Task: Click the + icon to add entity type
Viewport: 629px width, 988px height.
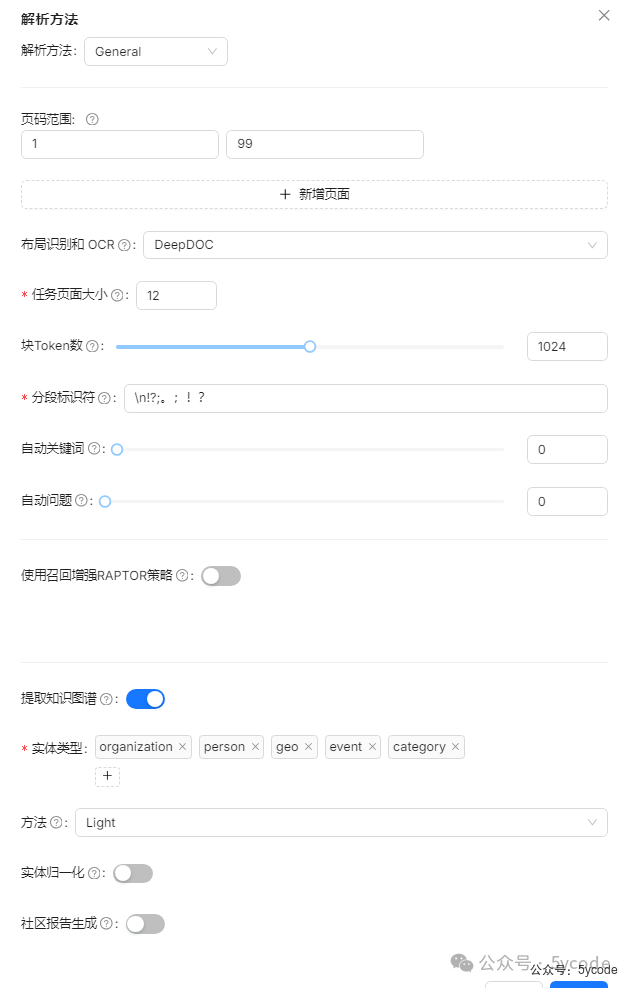Action: (x=107, y=776)
